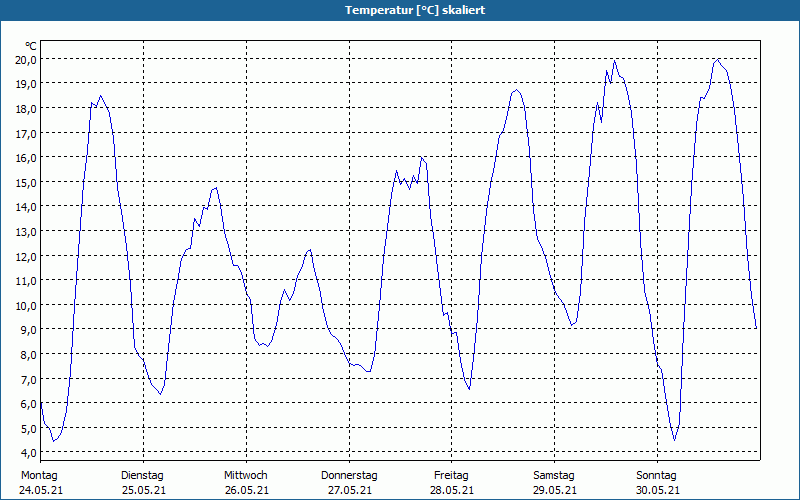
Task: Select the Sonntag day label
Action: pyautogui.click(x=656, y=476)
